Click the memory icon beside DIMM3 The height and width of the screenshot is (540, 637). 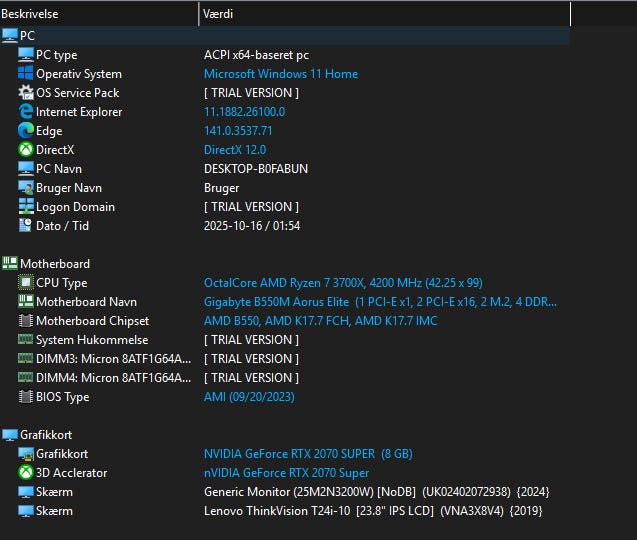tap(26, 358)
